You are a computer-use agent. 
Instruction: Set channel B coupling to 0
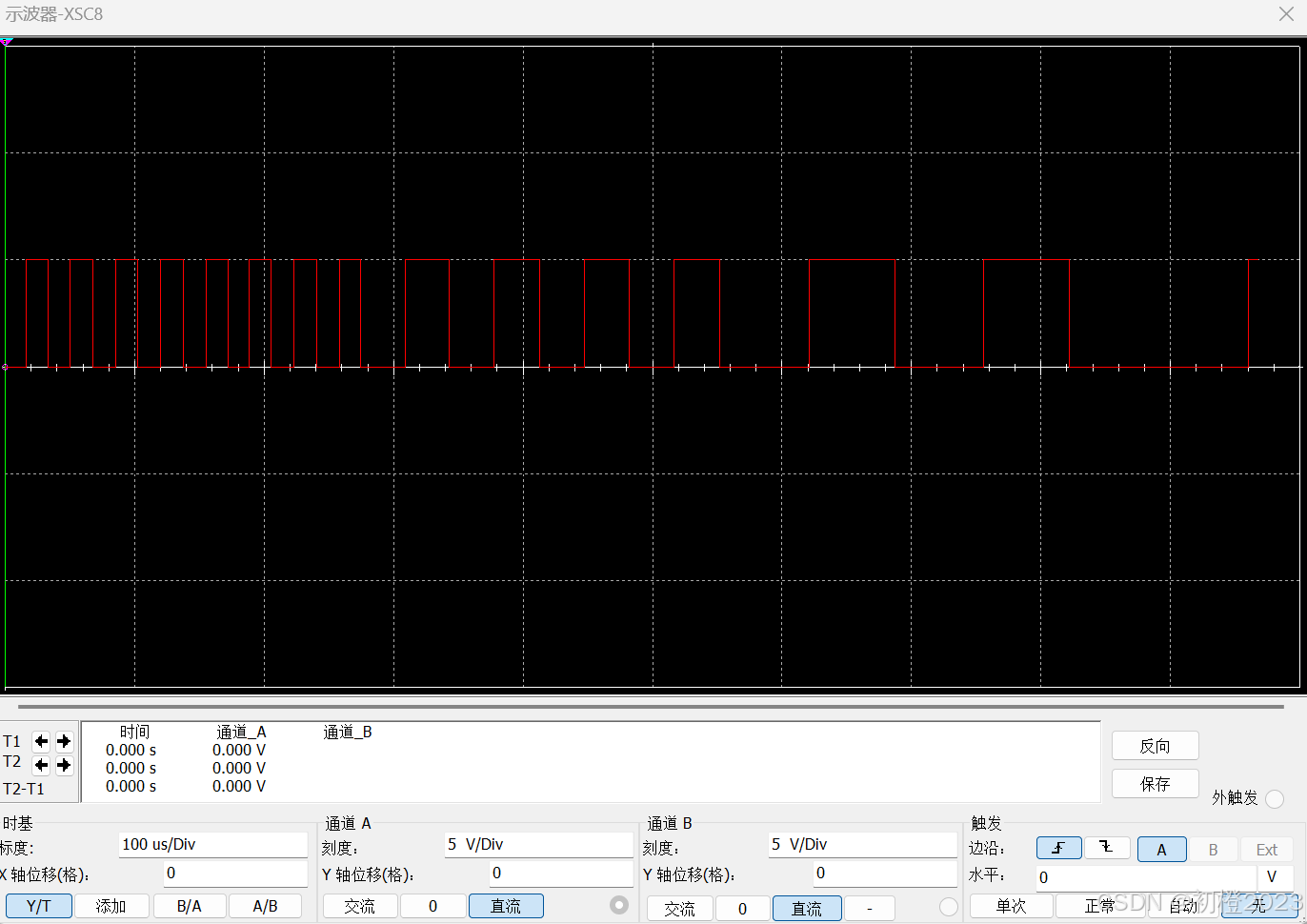pos(742,909)
